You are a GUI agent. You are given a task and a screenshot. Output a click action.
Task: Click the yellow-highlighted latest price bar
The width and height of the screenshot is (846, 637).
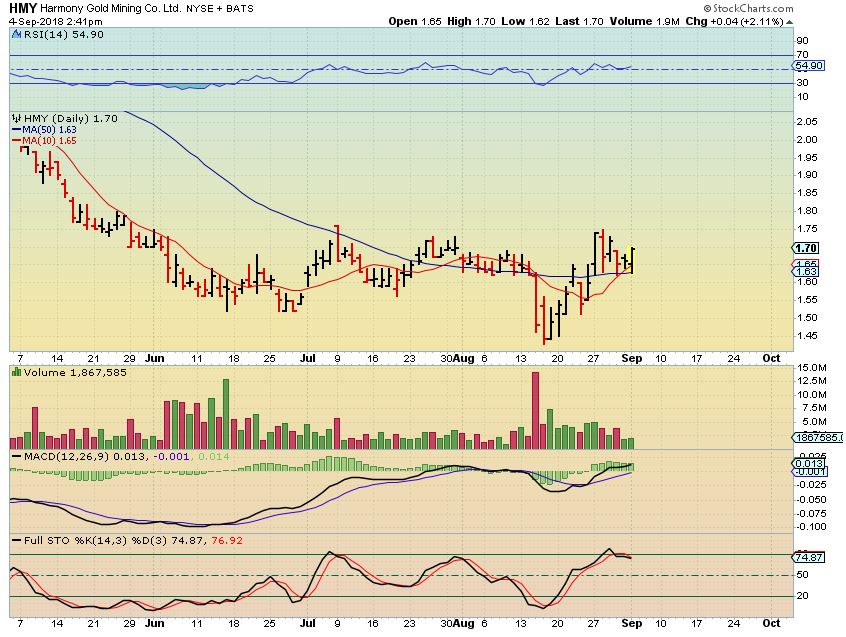pyautogui.click(x=632, y=260)
